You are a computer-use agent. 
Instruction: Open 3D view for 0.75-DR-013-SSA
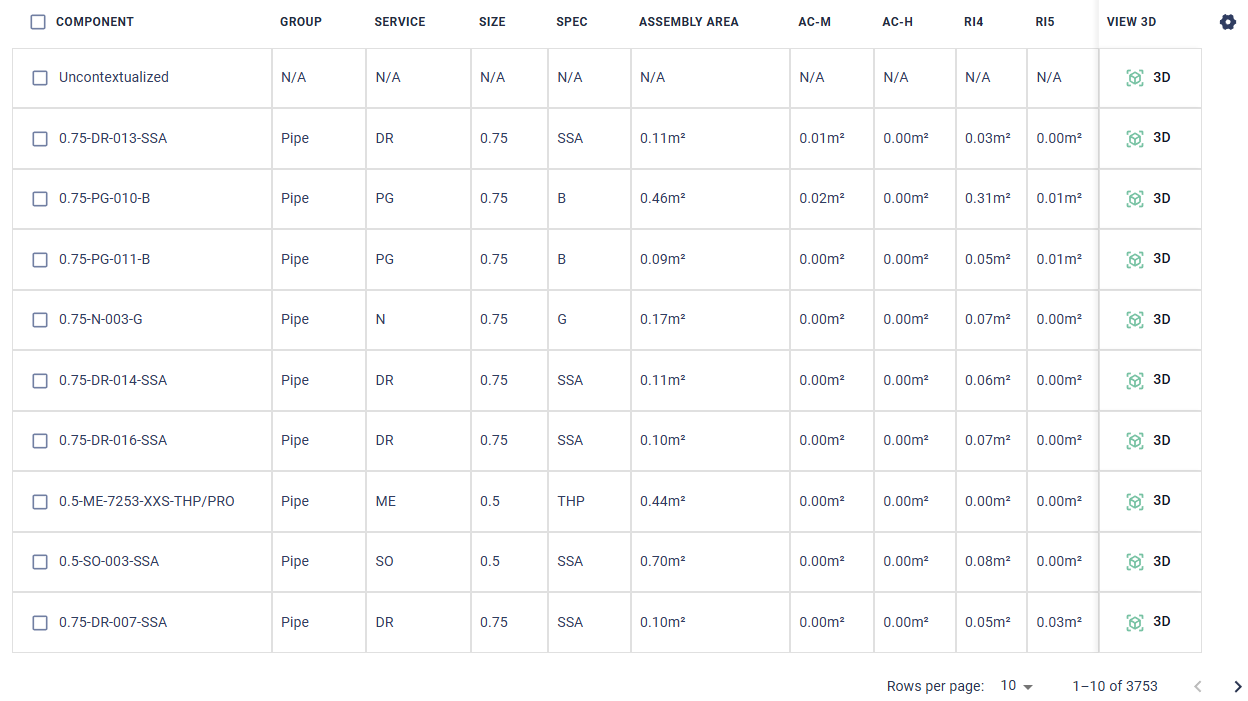[x=1148, y=138]
